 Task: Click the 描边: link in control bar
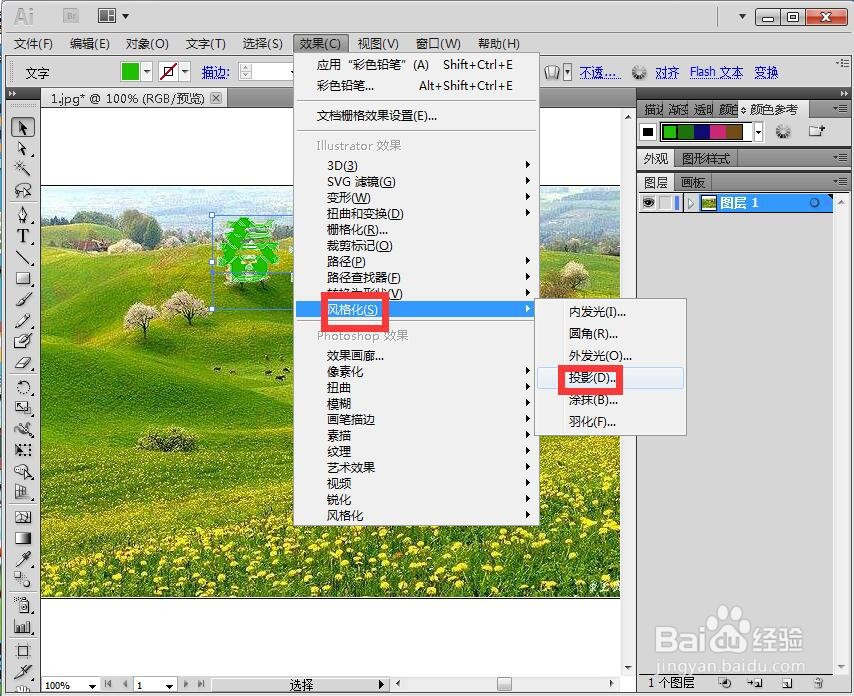216,72
